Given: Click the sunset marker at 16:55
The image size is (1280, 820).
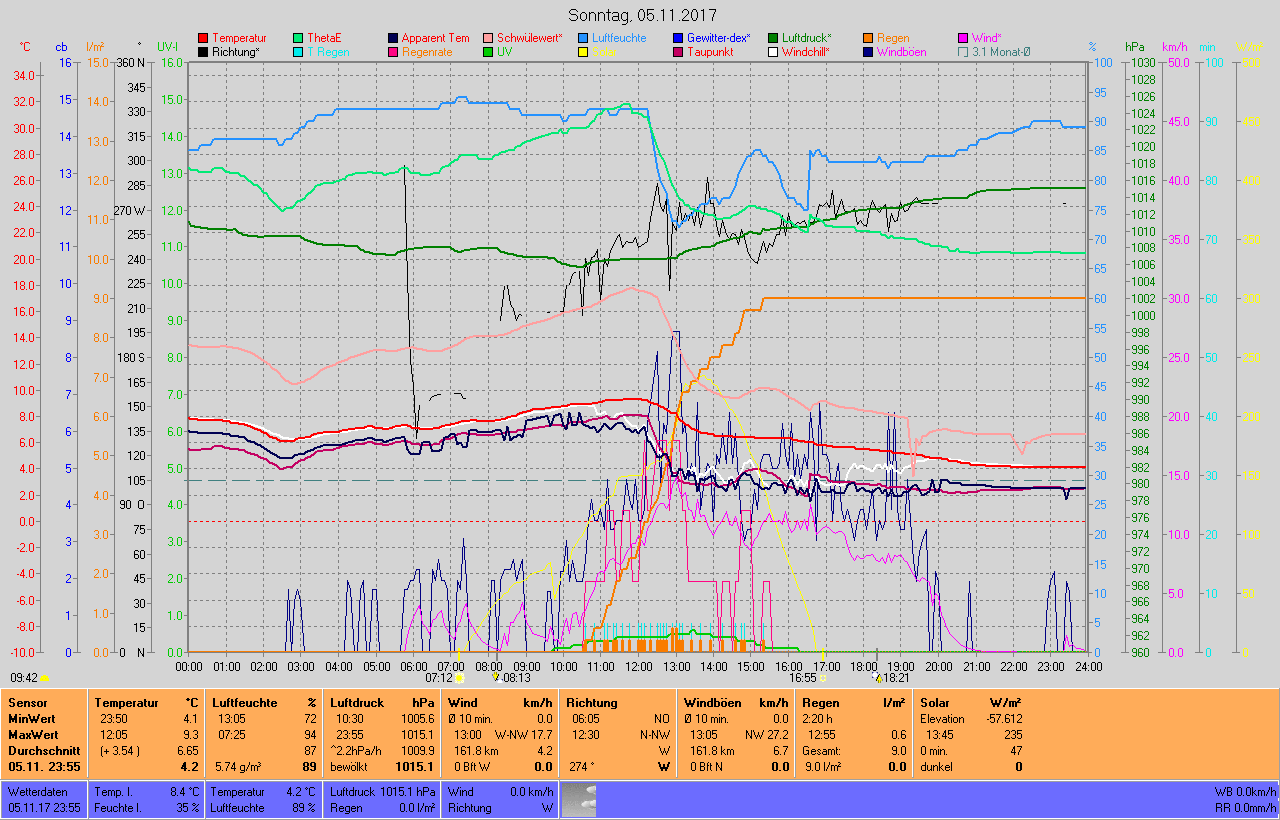Looking at the screenshot, I should 822,678.
